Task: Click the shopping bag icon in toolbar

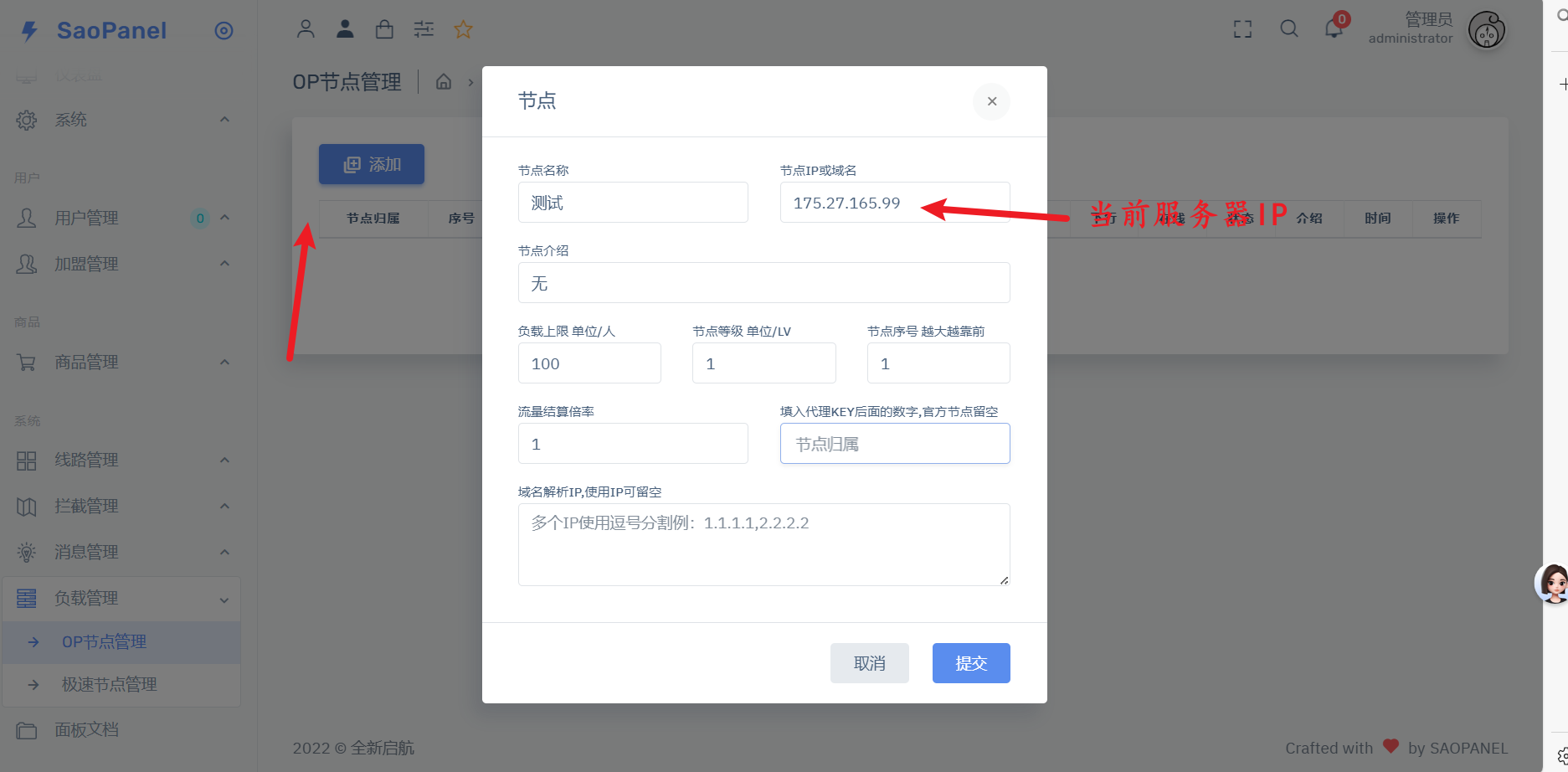Action: tap(384, 29)
